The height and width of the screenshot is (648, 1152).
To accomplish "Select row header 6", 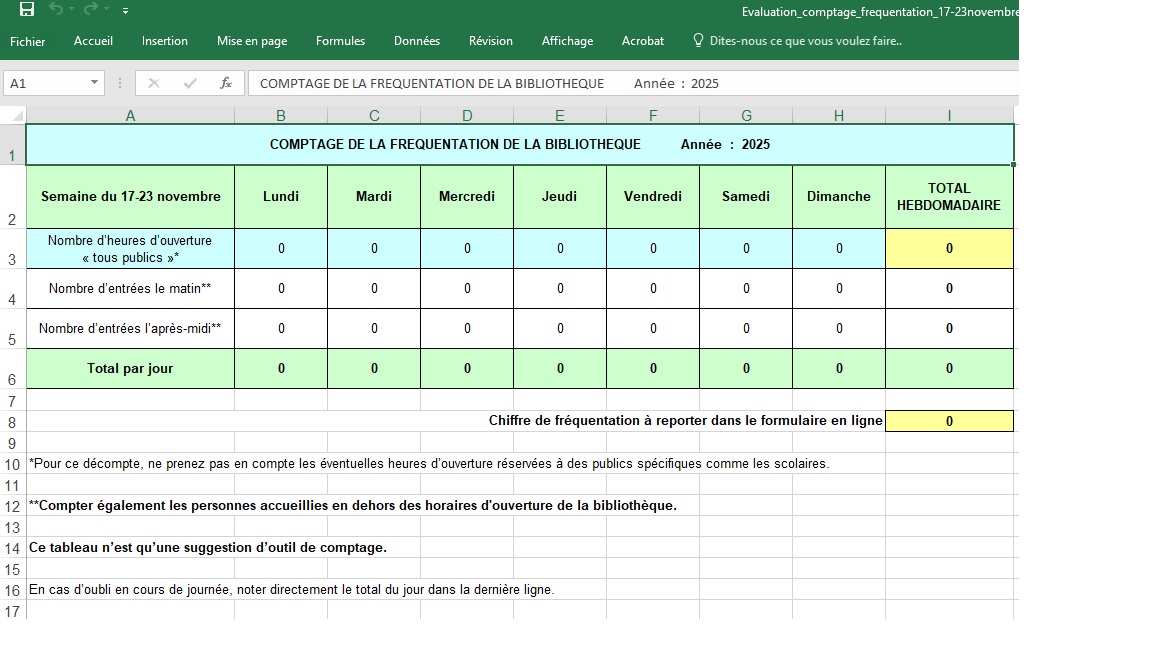I will pyautogui.click(x=12, y=379).
